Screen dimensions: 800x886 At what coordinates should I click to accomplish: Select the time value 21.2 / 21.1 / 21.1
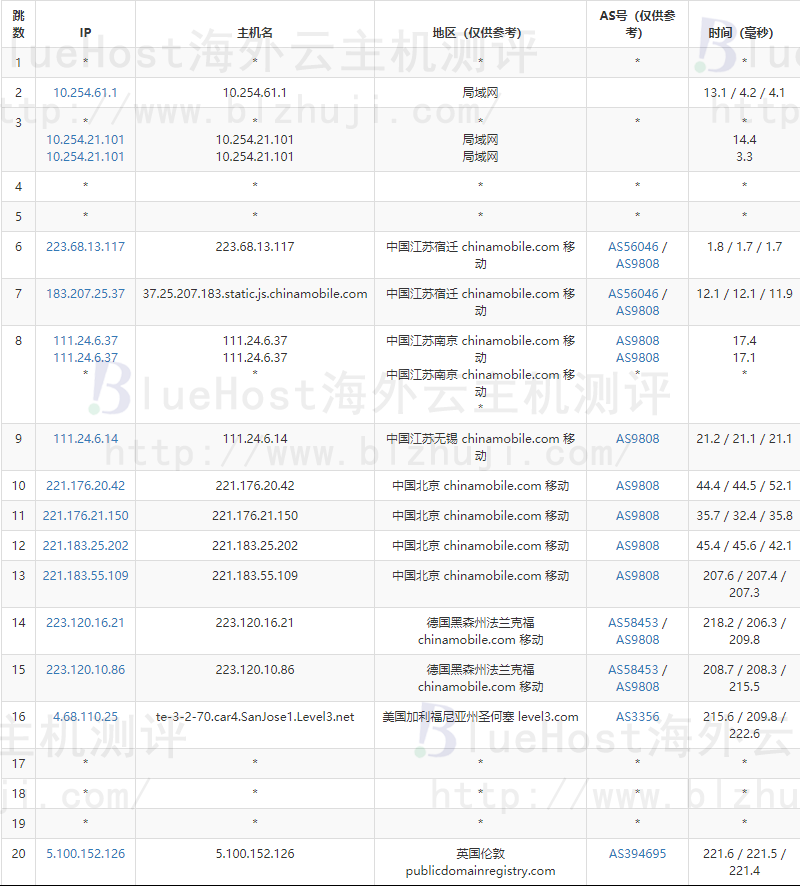pos(744,438)
